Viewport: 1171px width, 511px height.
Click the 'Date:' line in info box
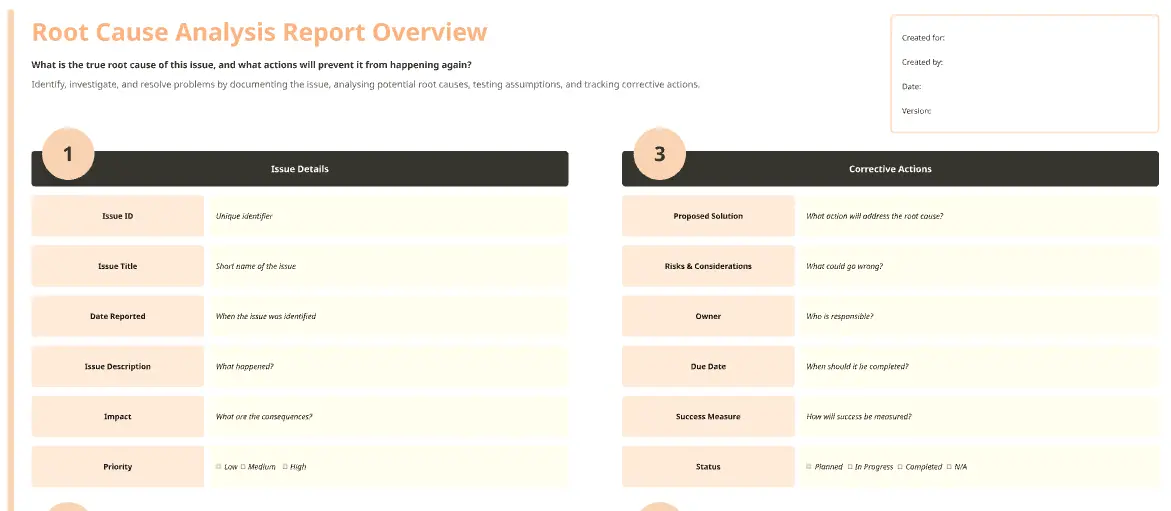point(911,87)
